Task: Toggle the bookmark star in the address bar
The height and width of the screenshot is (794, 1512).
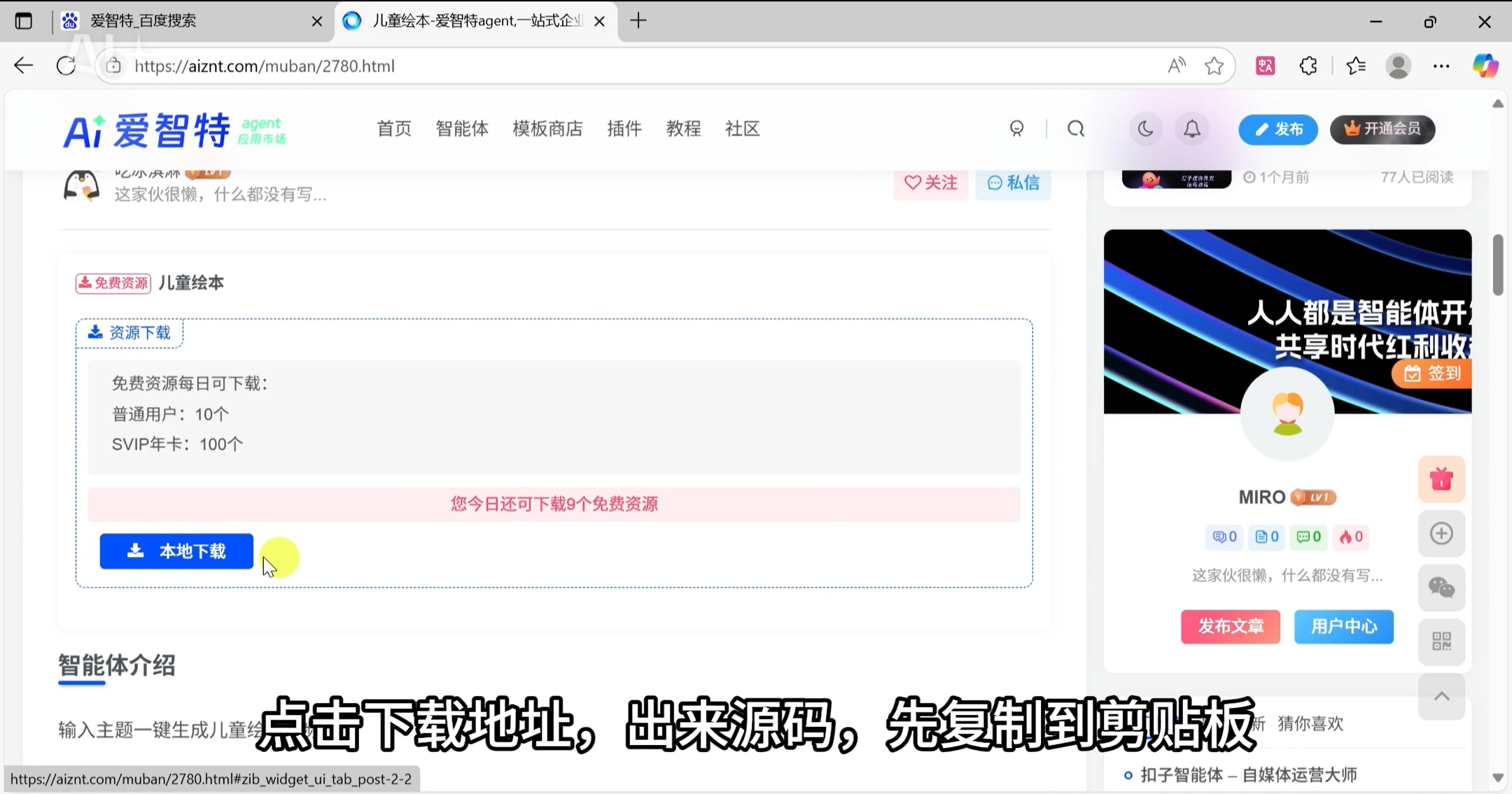Action: [x=1214, y=65]
